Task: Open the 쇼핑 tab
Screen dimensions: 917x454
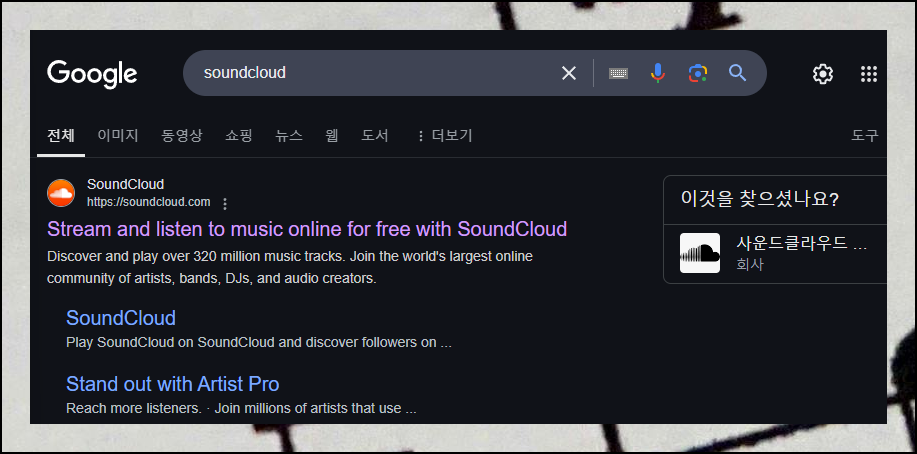Action: [239, 136]
